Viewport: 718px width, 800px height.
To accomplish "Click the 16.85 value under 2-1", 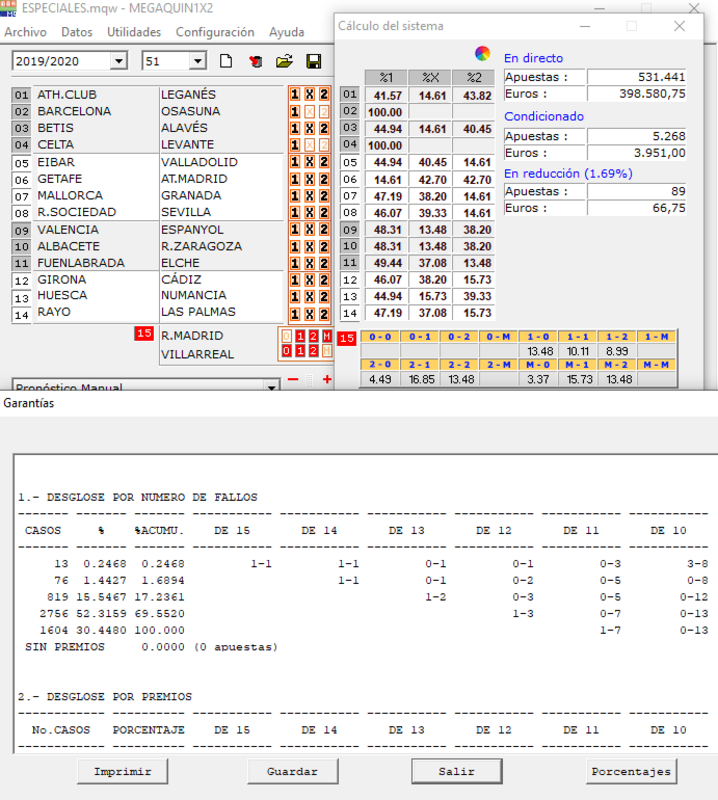I will [x=421, y=380].
